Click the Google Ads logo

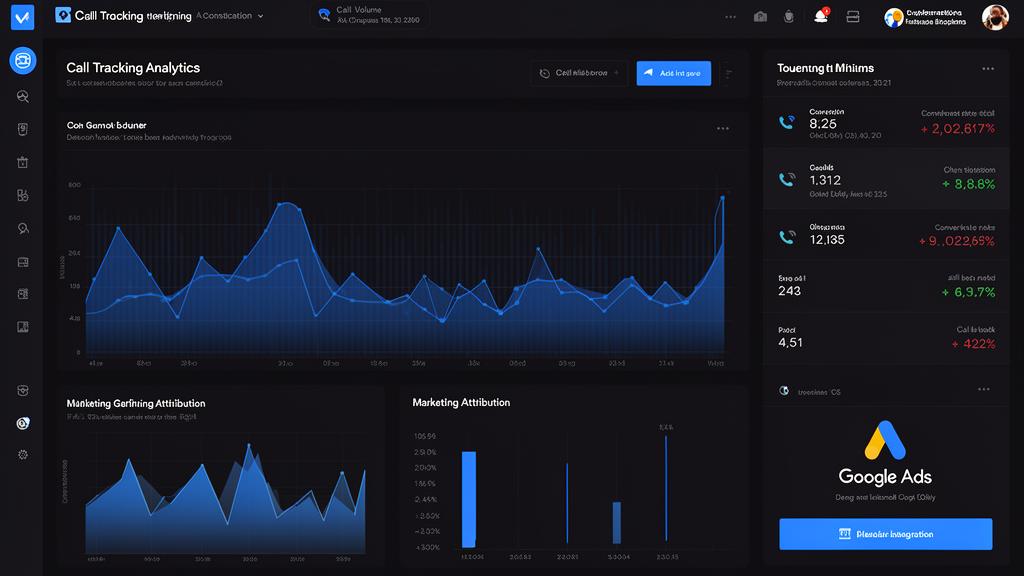(885, 441)
